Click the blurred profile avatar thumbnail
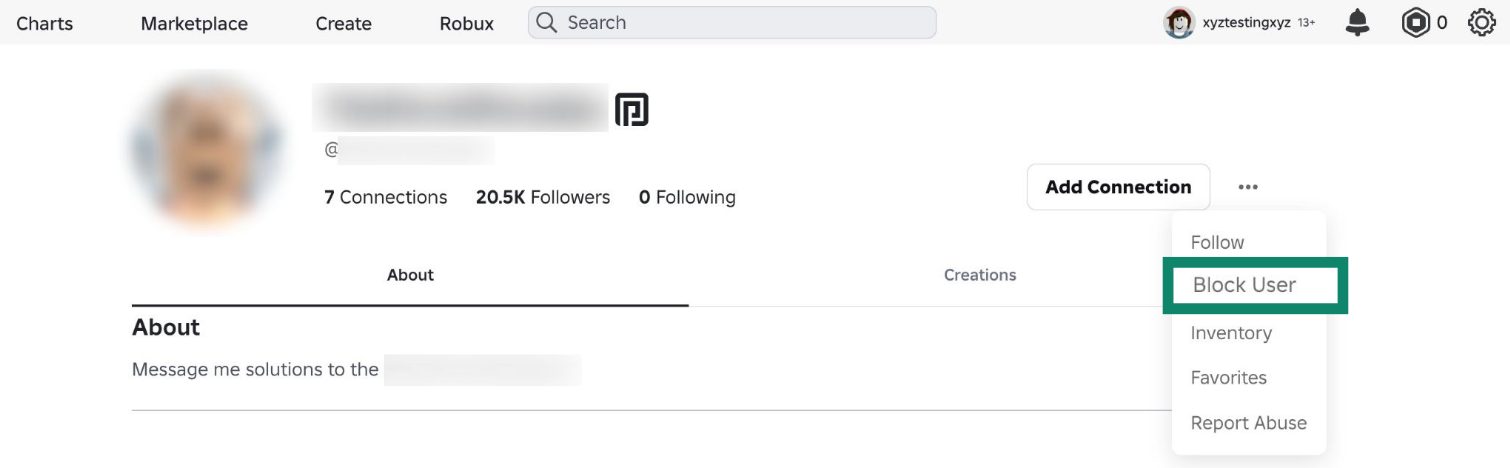This screenshot has width=1510, height=468. pyautogui.click(x=205, y=150)
